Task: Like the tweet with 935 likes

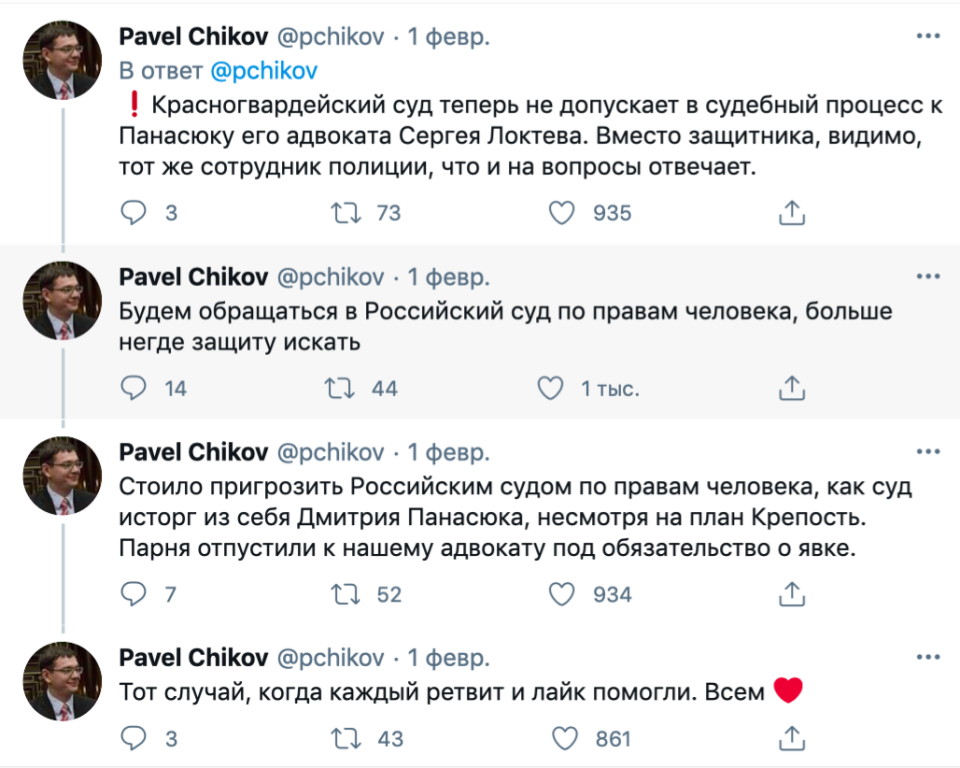Action: tap(565, 212)
